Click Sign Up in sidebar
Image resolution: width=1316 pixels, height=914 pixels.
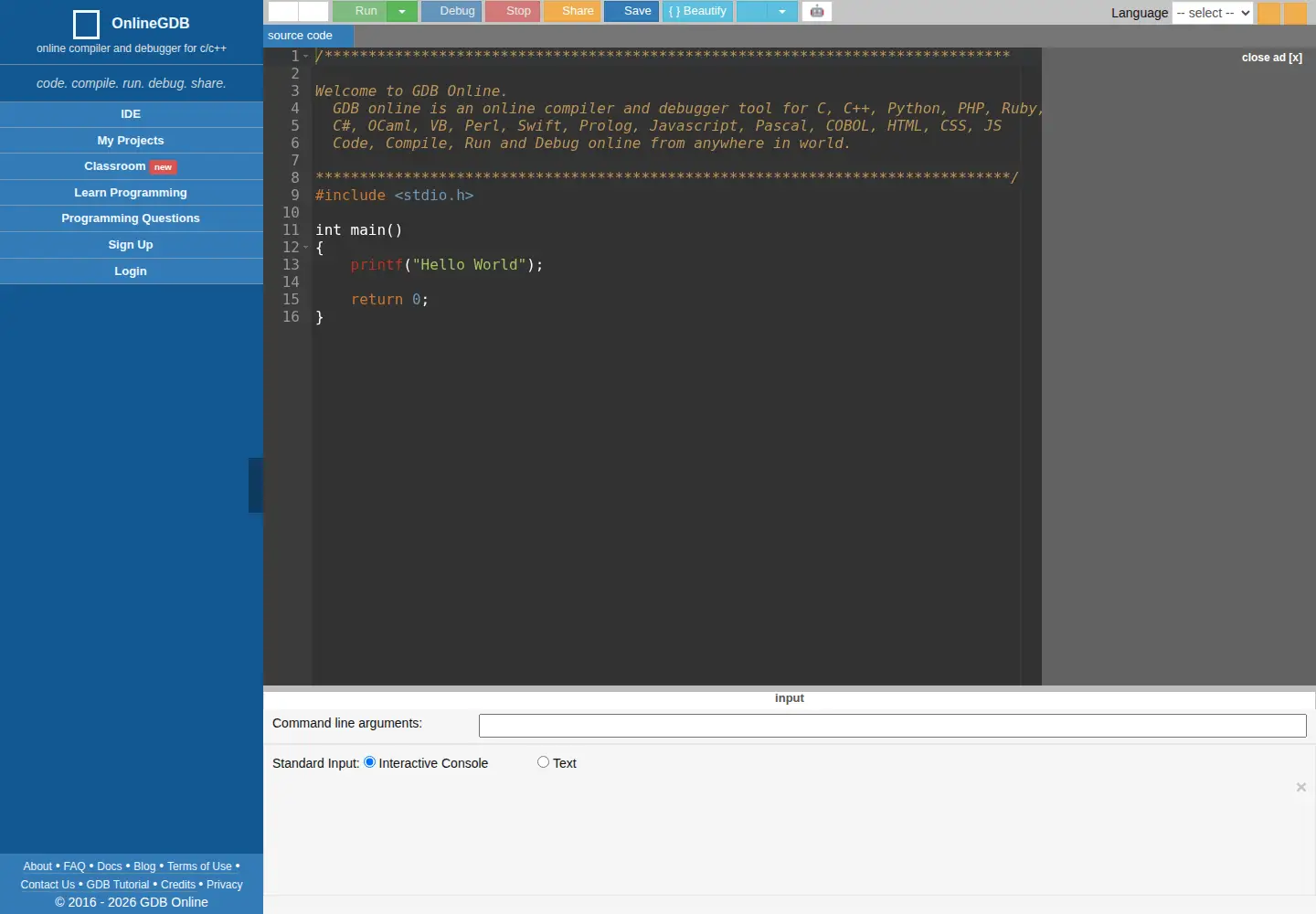coord(131,245)
